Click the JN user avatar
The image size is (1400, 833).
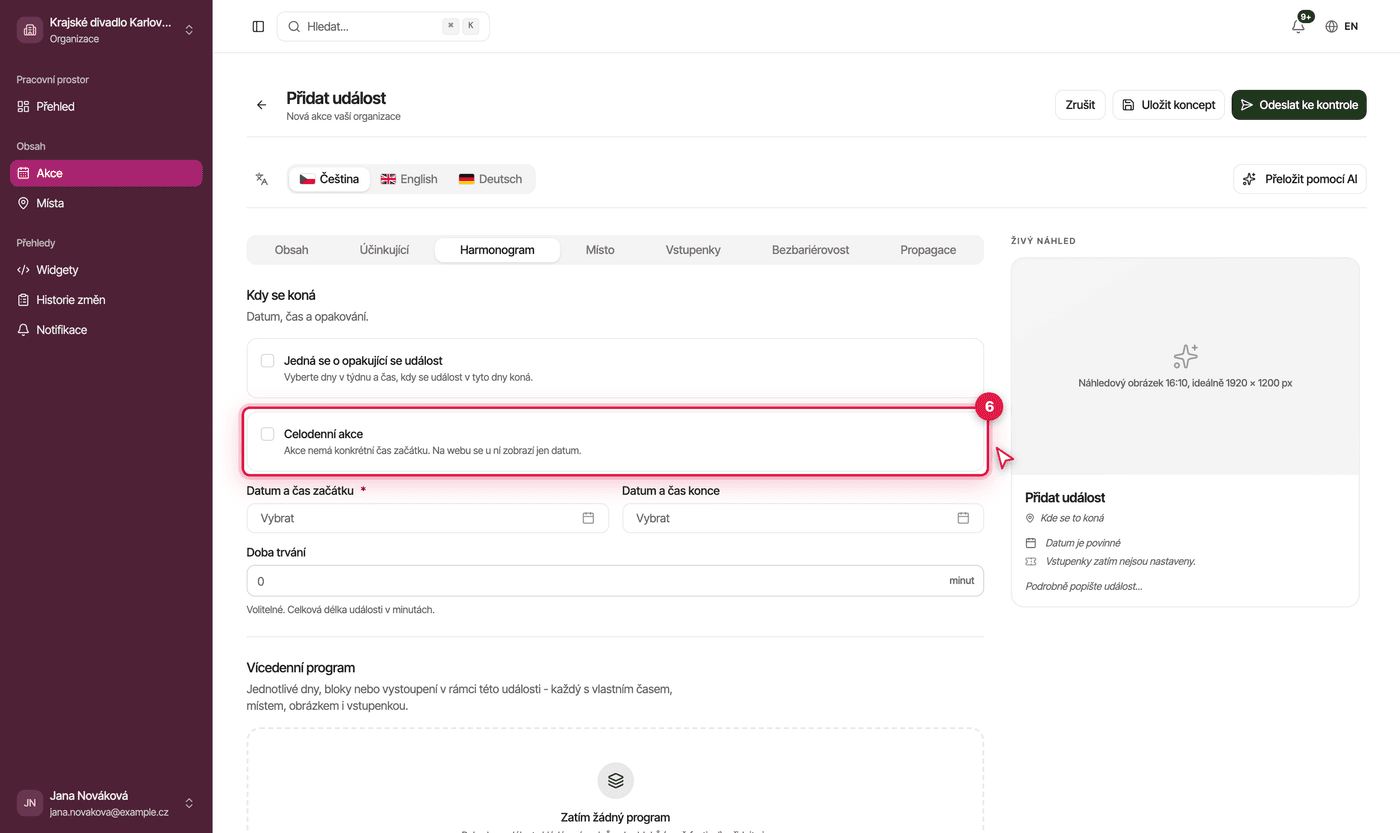tap(30, 803)
